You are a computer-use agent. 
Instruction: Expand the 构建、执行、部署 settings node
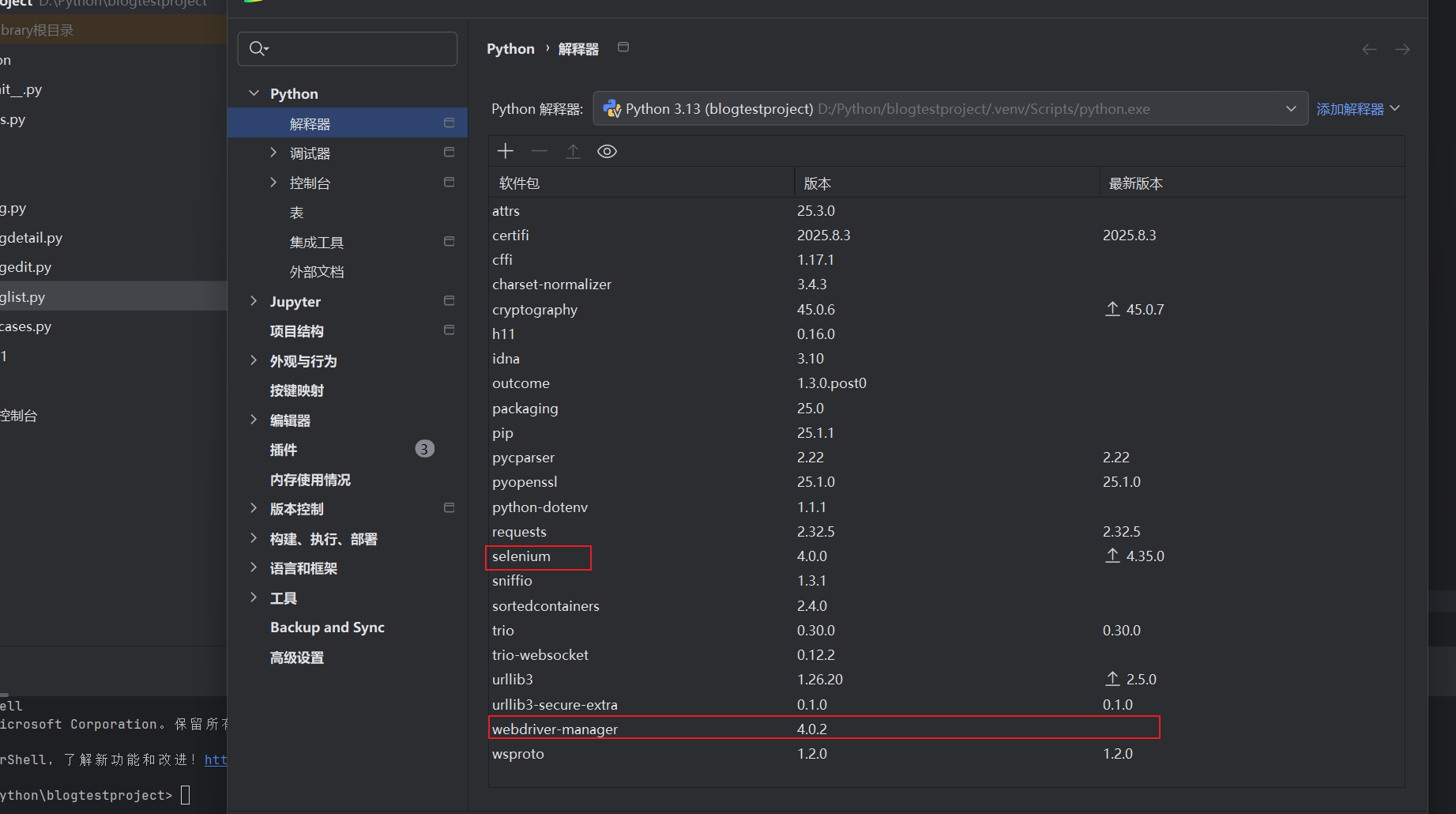click(x=254, y=538)
